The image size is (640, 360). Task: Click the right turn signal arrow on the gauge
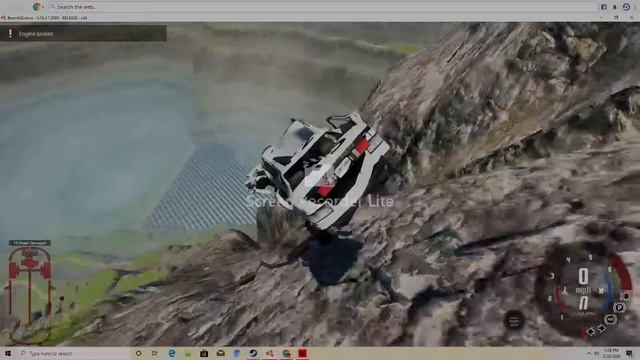(602, 328)
